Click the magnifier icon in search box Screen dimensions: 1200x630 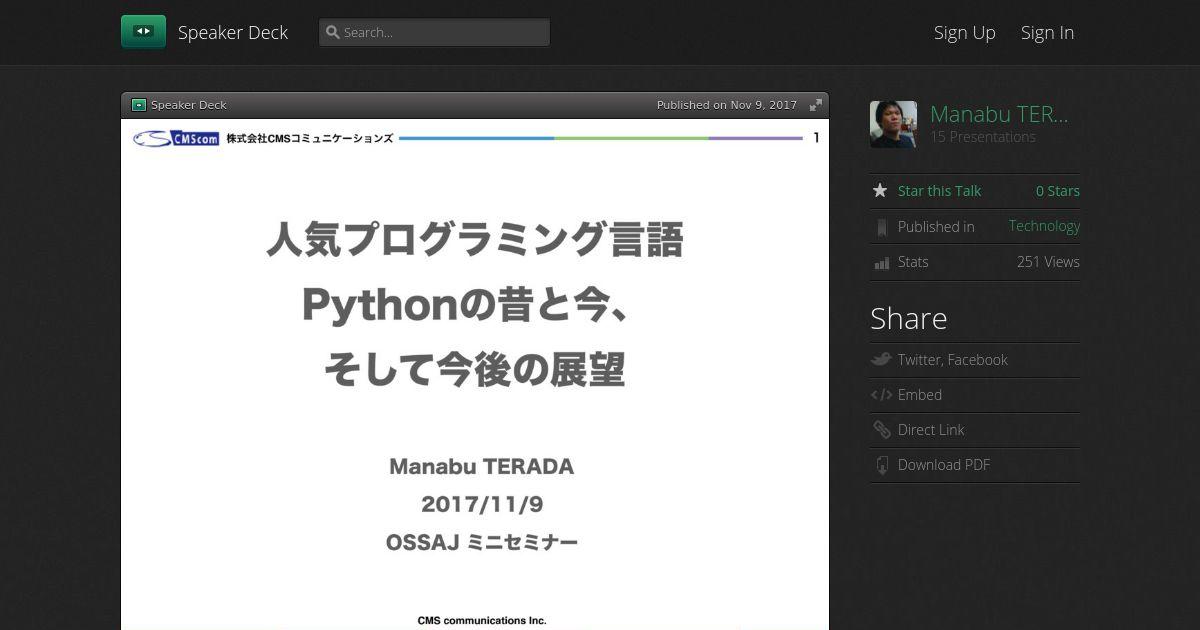[333, 32]
